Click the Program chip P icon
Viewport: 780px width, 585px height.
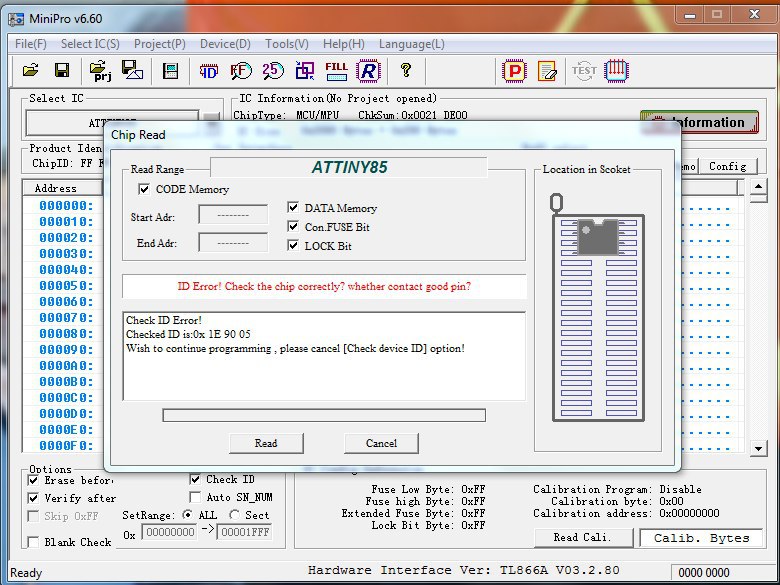[x=514, y=71]
